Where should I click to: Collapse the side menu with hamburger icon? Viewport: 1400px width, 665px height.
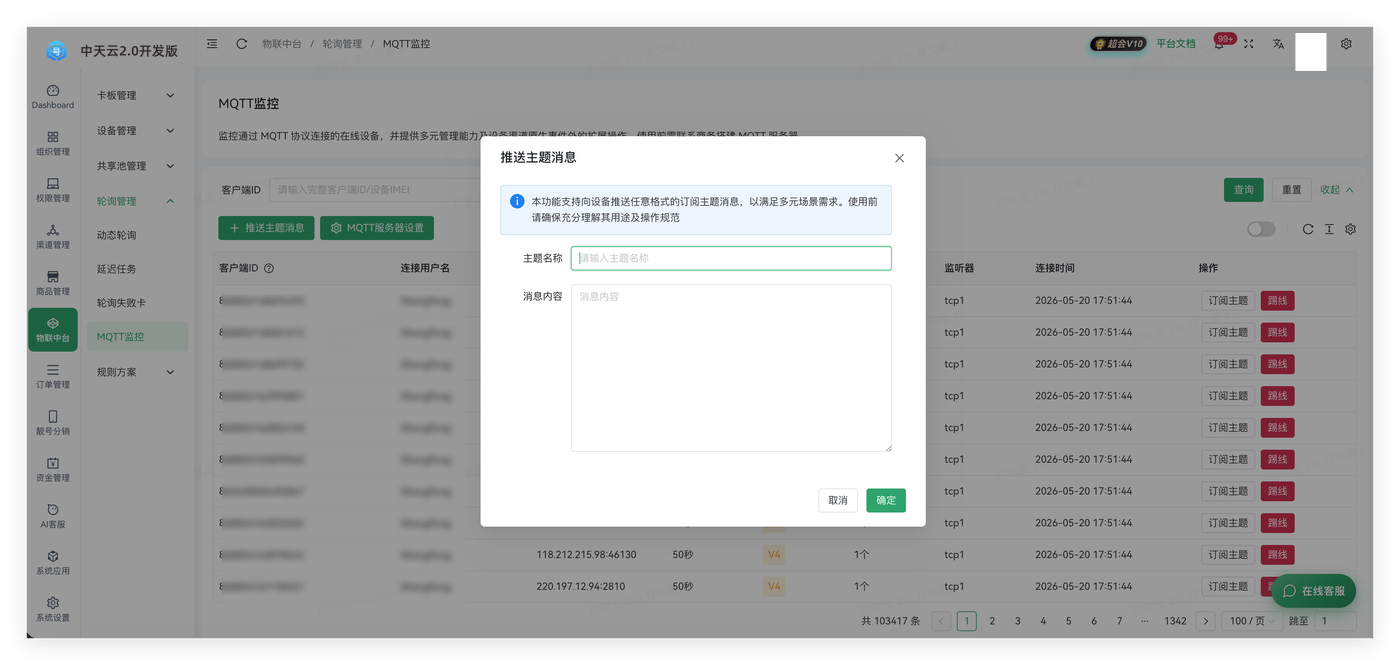[212, 44]
